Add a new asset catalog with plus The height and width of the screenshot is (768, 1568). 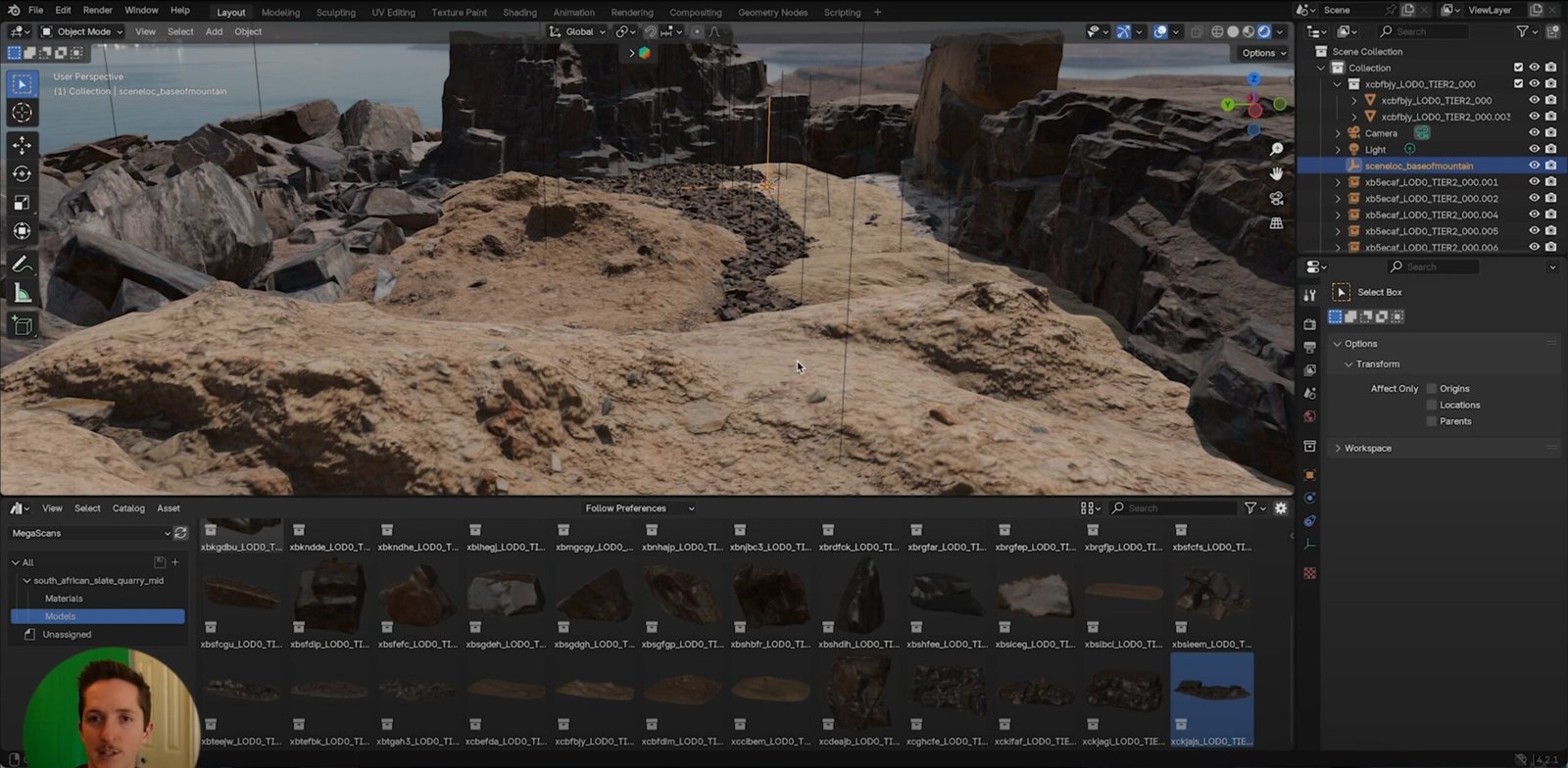pos(175,562)
